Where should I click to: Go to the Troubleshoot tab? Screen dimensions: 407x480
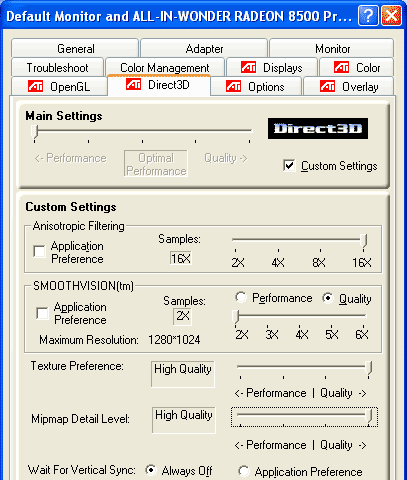pyautogui.click(x=57, y=68)
